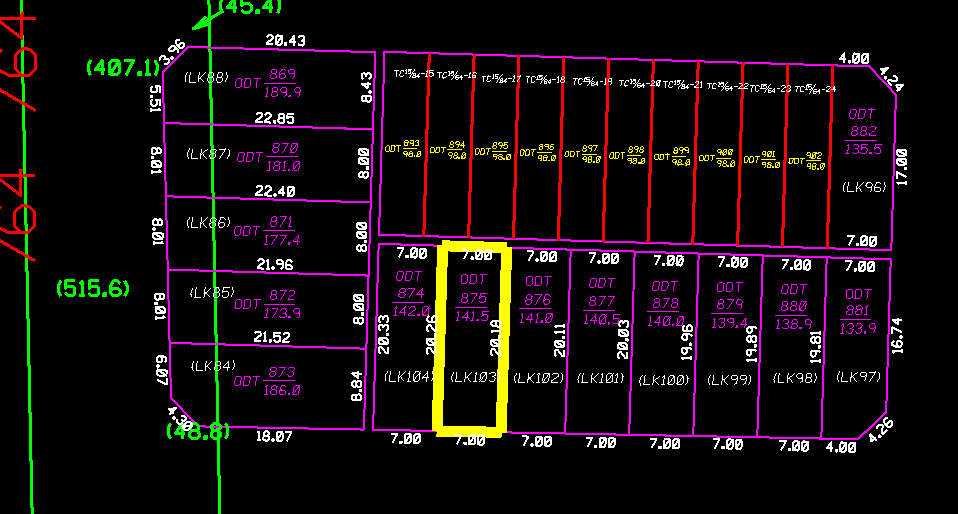Pick the green (515.6) elevation annotation
The image size is (958, 514).
click(x=93, y=288)
